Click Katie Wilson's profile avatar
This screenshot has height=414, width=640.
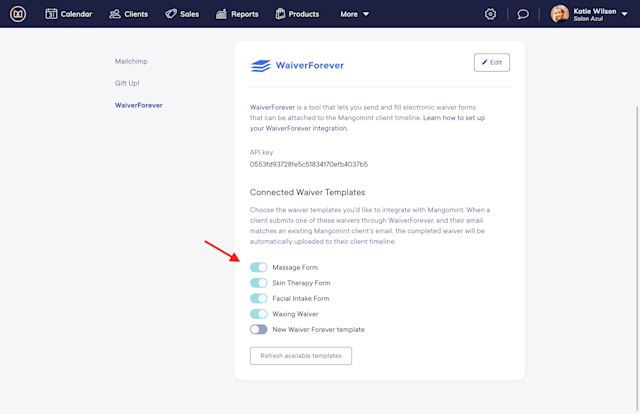560,14
